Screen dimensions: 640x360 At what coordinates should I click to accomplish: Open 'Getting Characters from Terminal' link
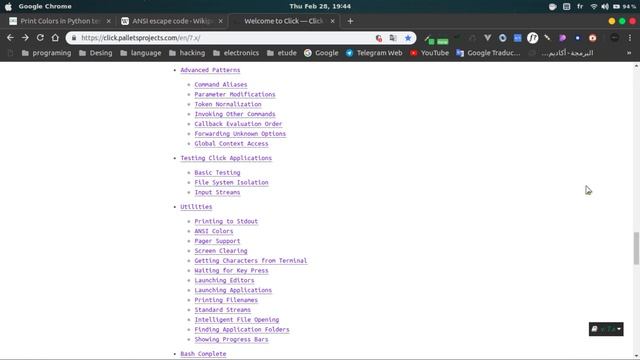click(251, 260)
